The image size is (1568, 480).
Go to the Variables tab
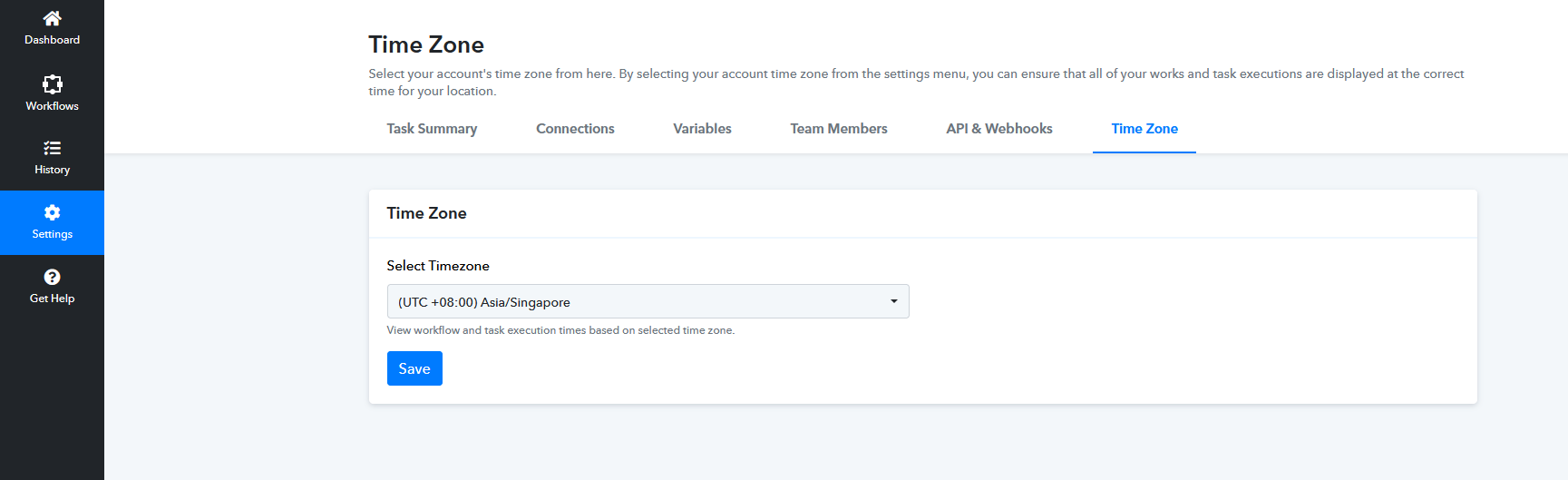coord(702,129)
